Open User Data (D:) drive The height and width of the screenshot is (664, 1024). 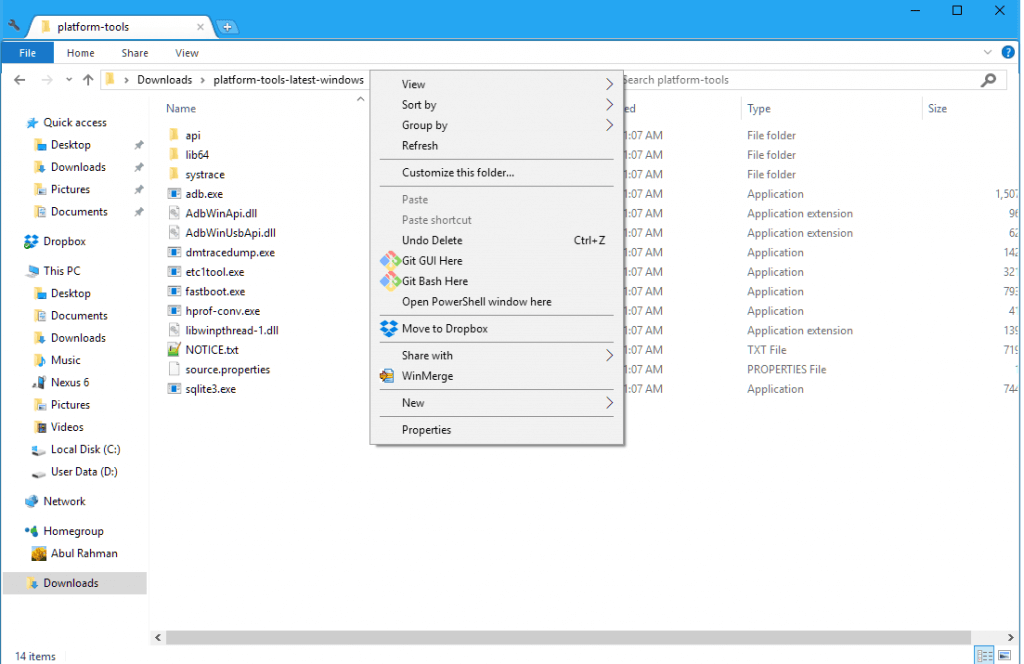(84, 471)
